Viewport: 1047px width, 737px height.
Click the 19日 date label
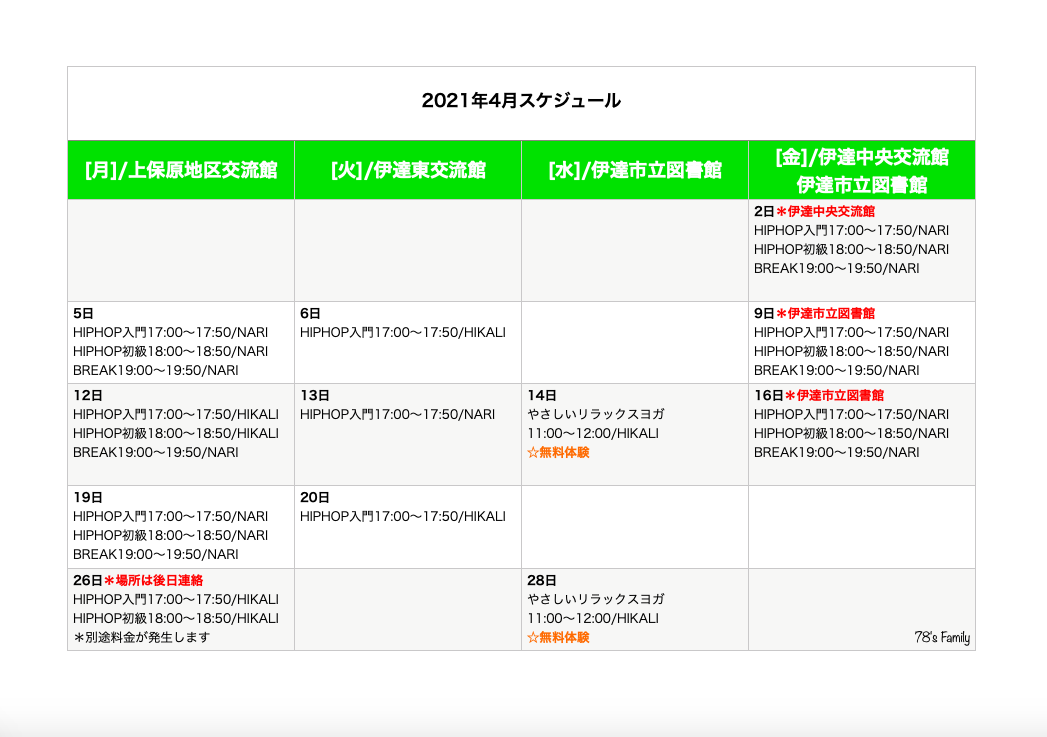(x=87, y=498)
